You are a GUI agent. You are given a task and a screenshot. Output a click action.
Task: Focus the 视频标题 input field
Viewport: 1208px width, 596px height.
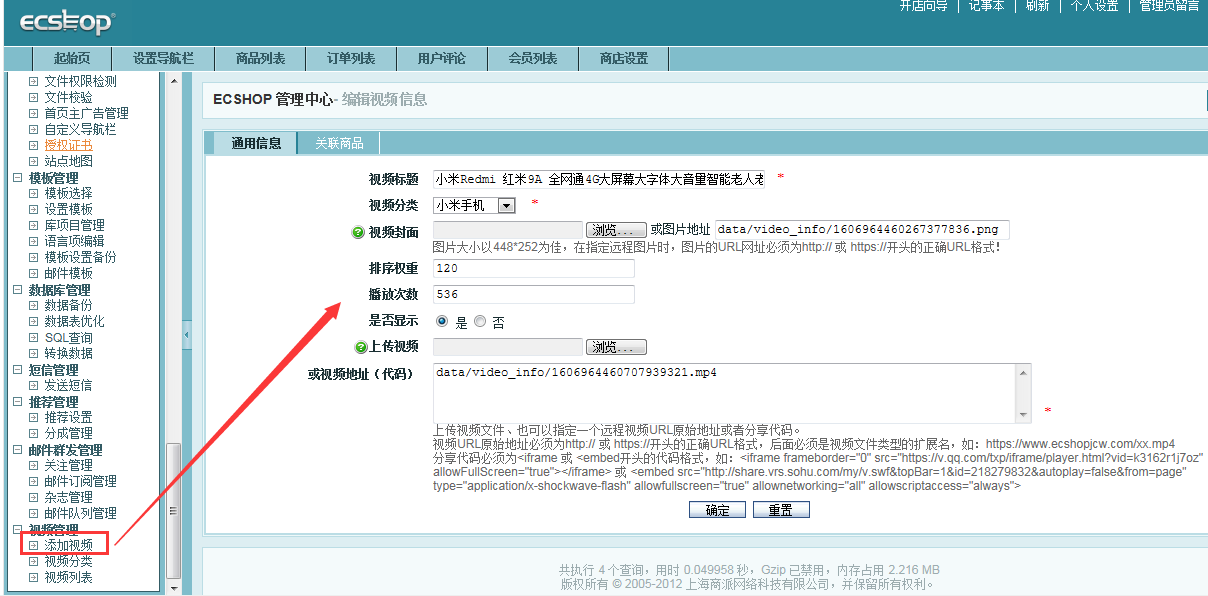click(x=599, y=179)
